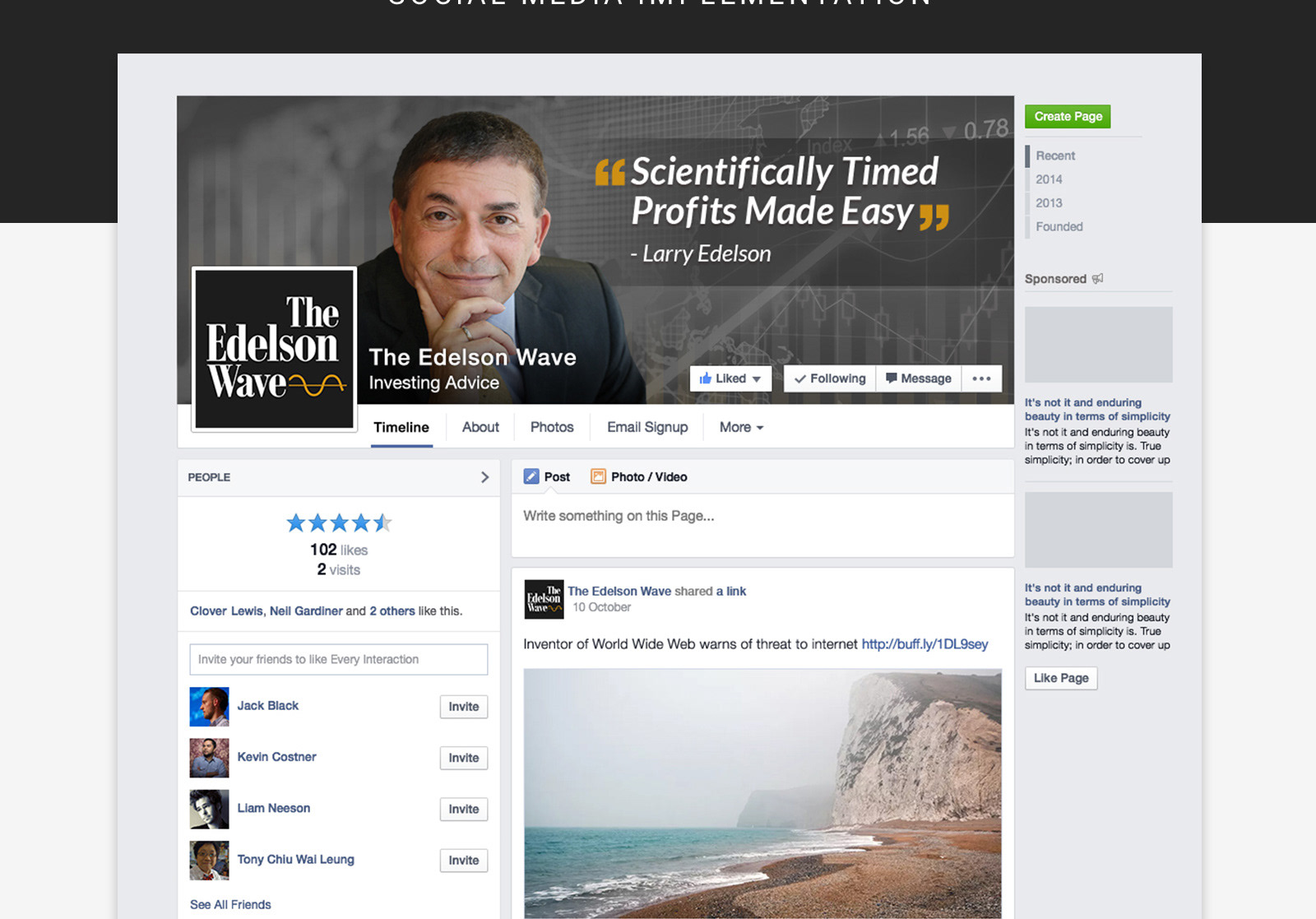Click The Edelson Wave profile picture

(x=275, y=349)
